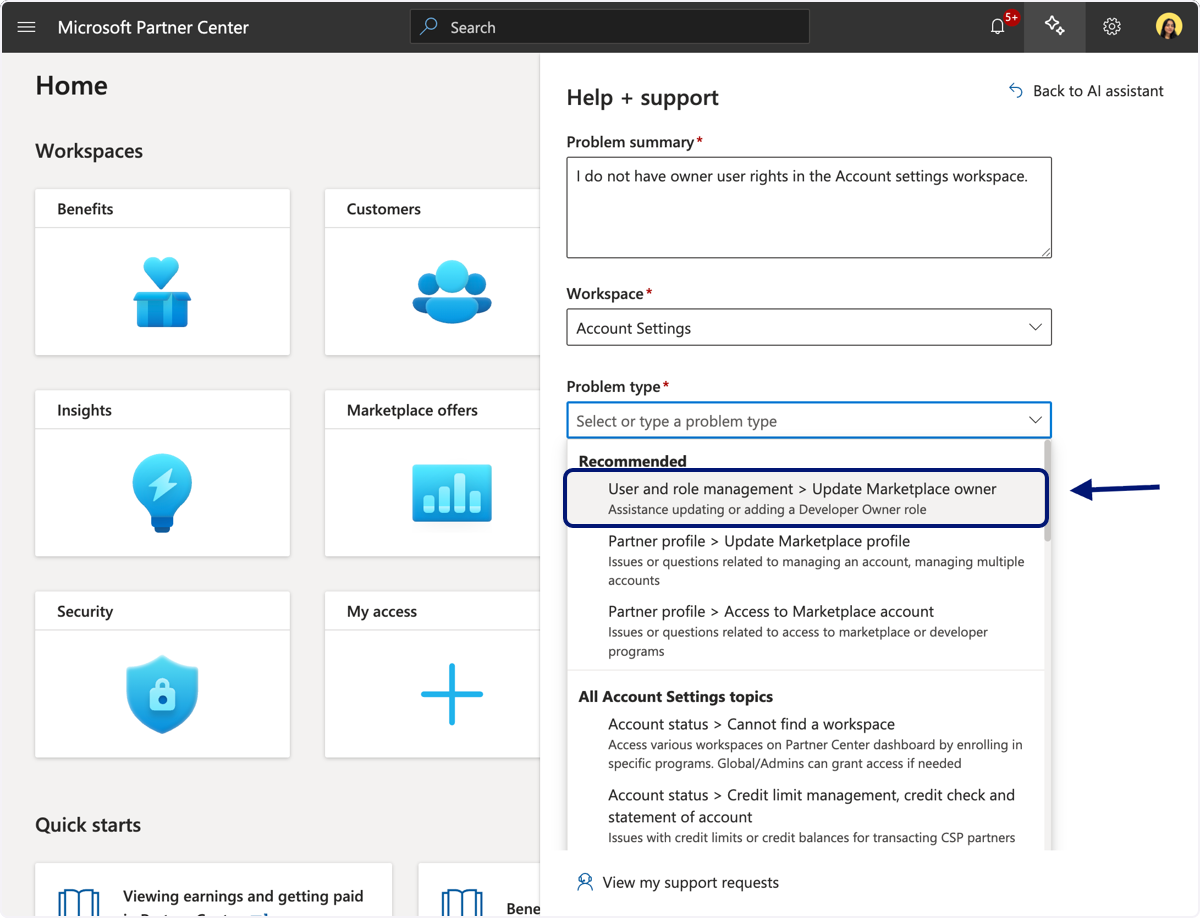
Task: Click the Benefits gift box icon
Action: (162, 292)
